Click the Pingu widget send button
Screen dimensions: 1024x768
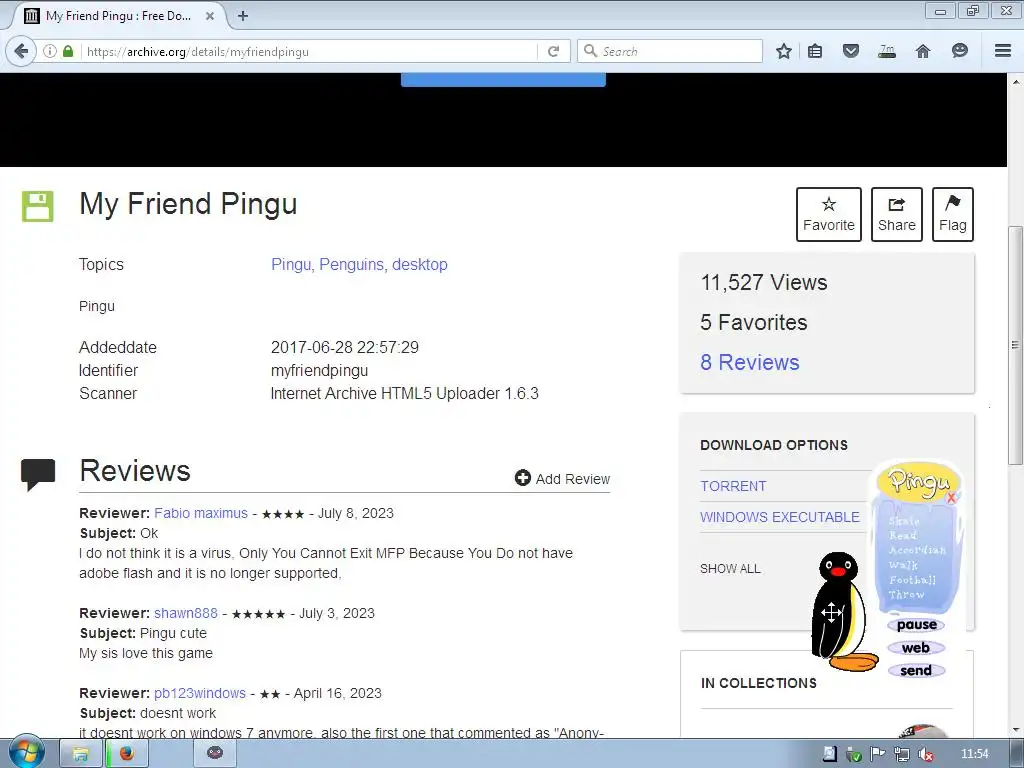click(x=916, y=671)
